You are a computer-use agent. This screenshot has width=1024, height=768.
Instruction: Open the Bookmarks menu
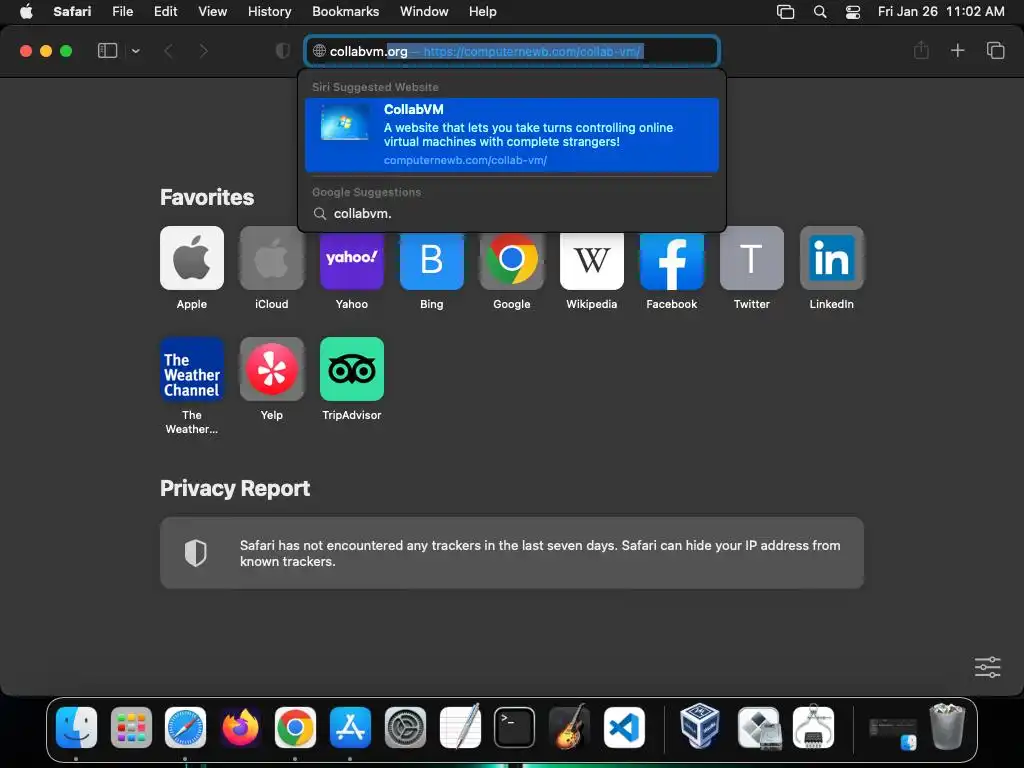point(345,12)
